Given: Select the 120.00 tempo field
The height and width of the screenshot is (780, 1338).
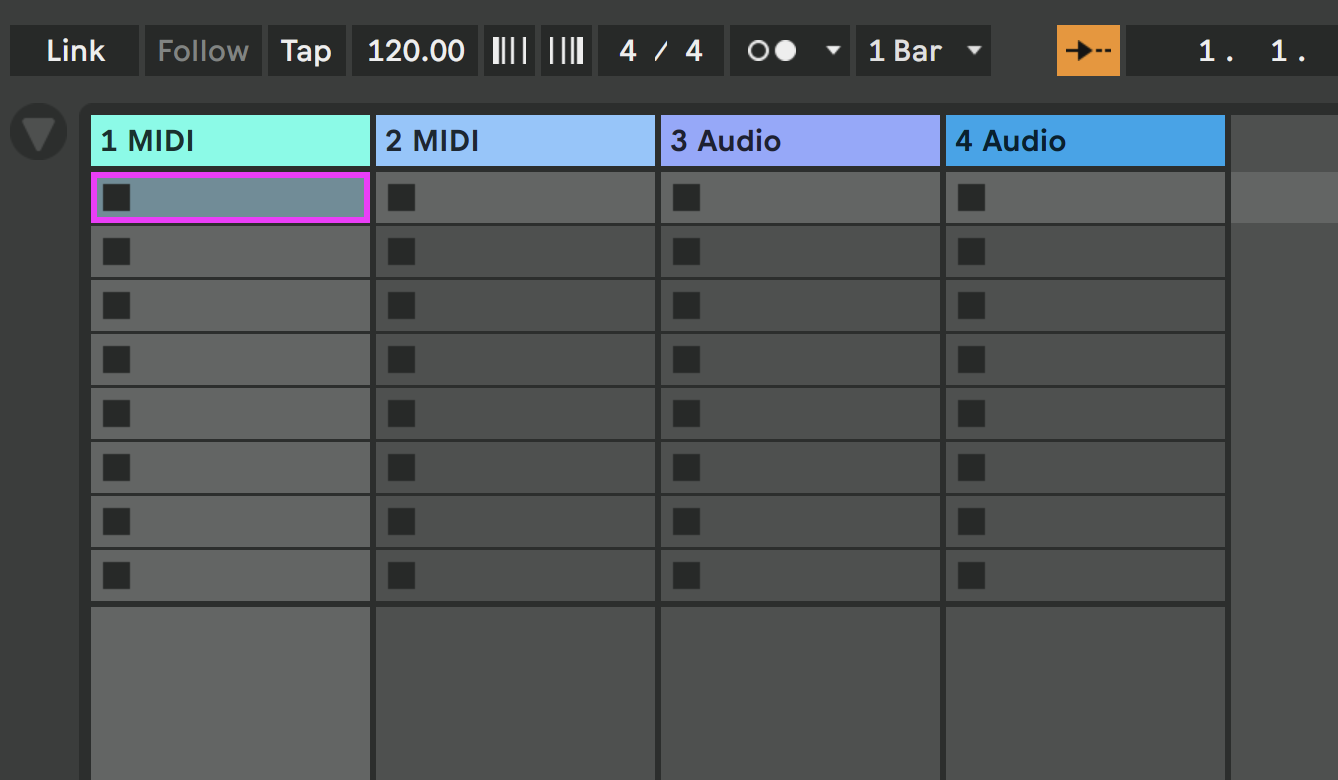Looking at the screenshot, I should 416,51.
